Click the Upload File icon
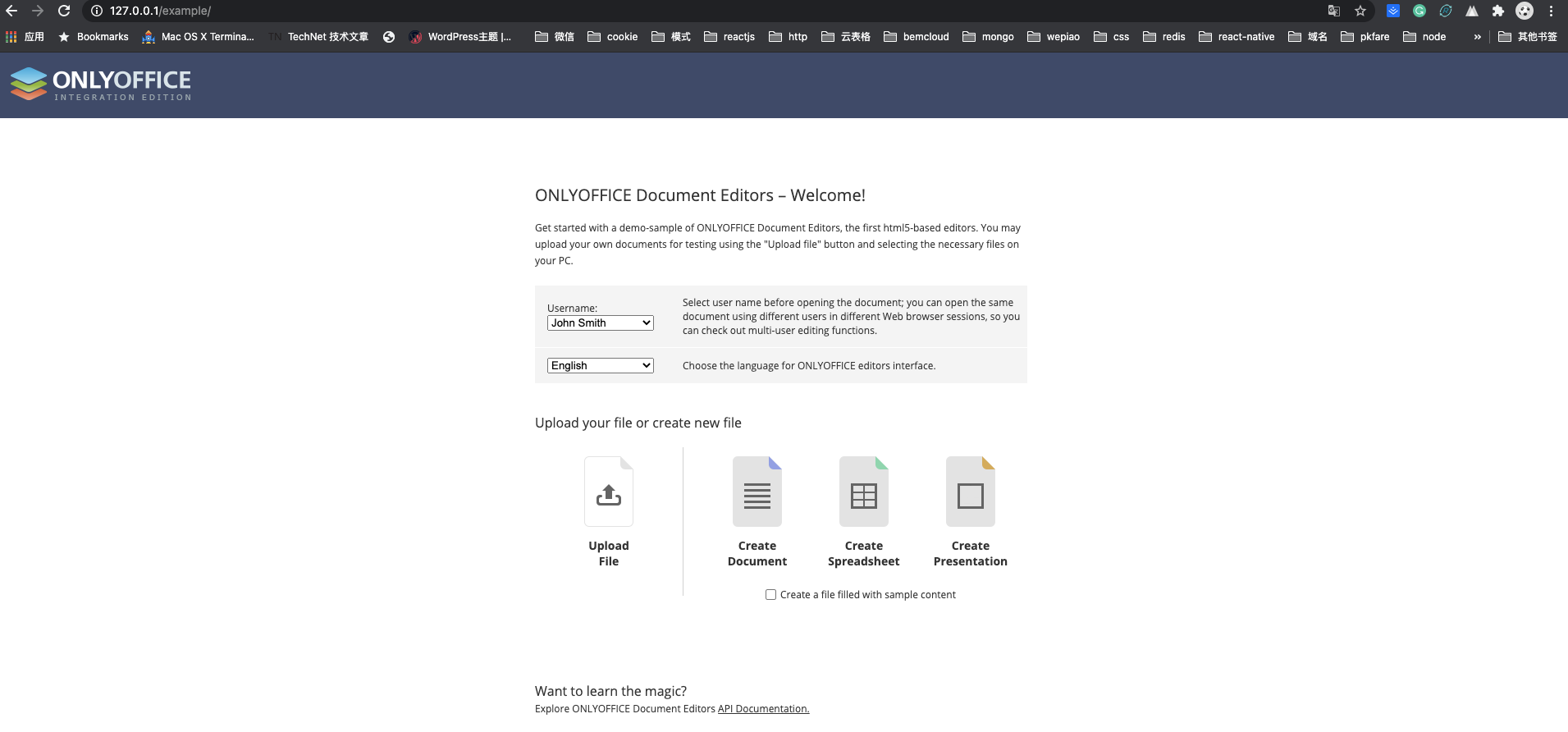The height and width of the screenshot is (732, 1568). (x=609, y=492)
